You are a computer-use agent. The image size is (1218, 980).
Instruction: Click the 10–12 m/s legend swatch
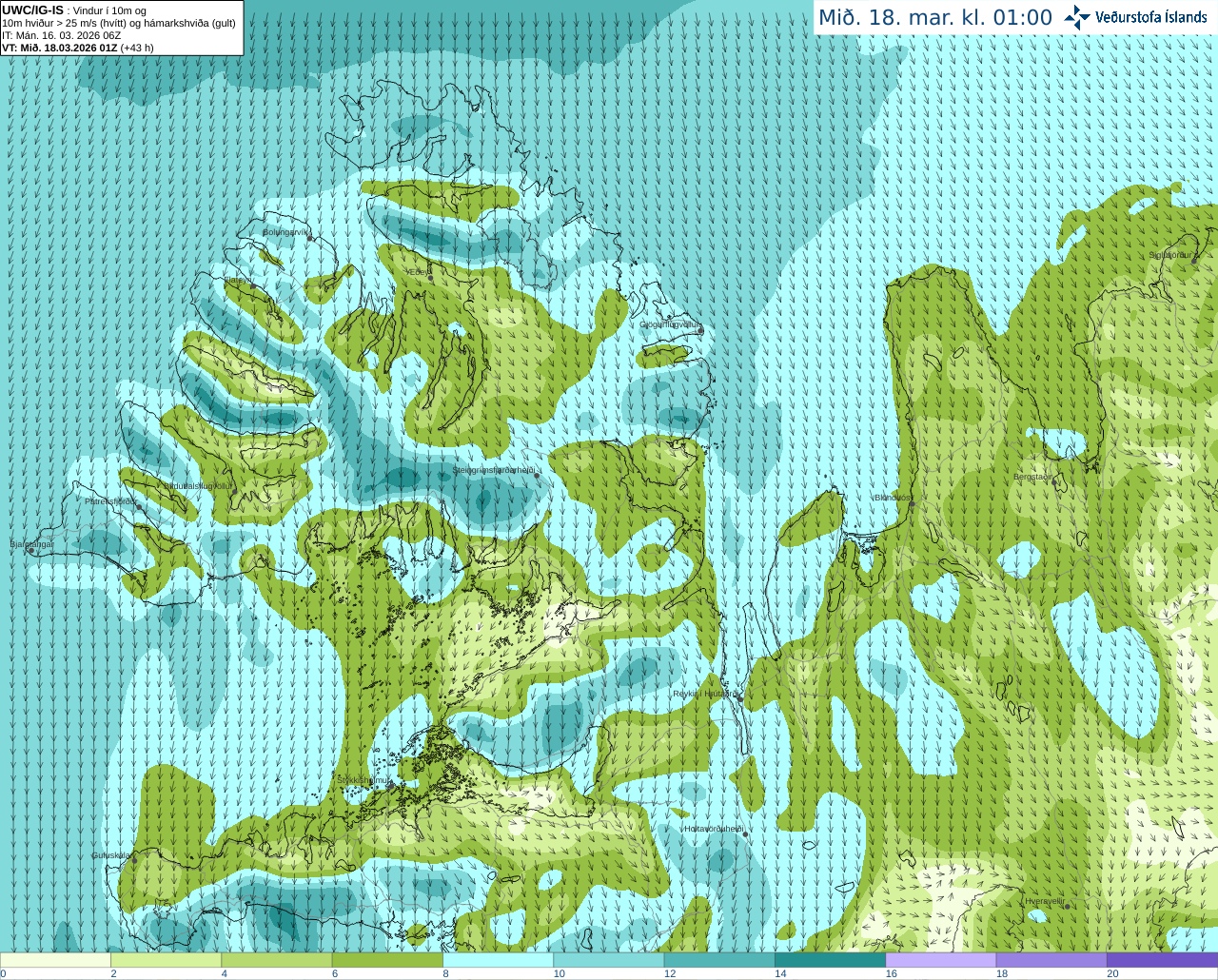coord(609,960)
